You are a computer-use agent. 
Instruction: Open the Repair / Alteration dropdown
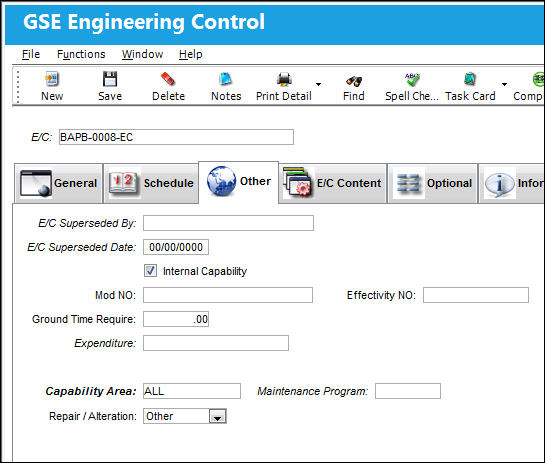tap(218, 416)
